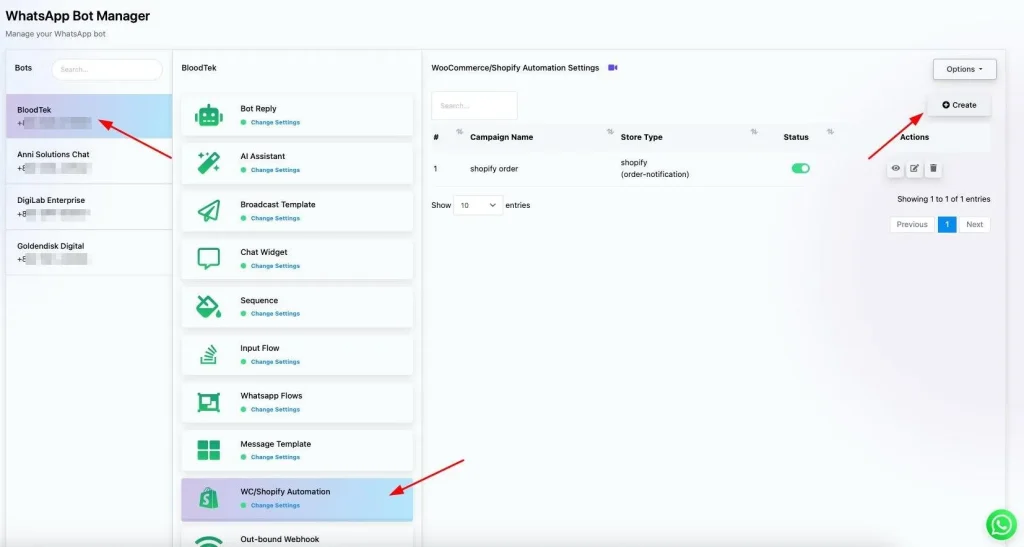Click the Out-bound Webhook signal icon
The image size is (1024, 547).
[x=208, y=541]
